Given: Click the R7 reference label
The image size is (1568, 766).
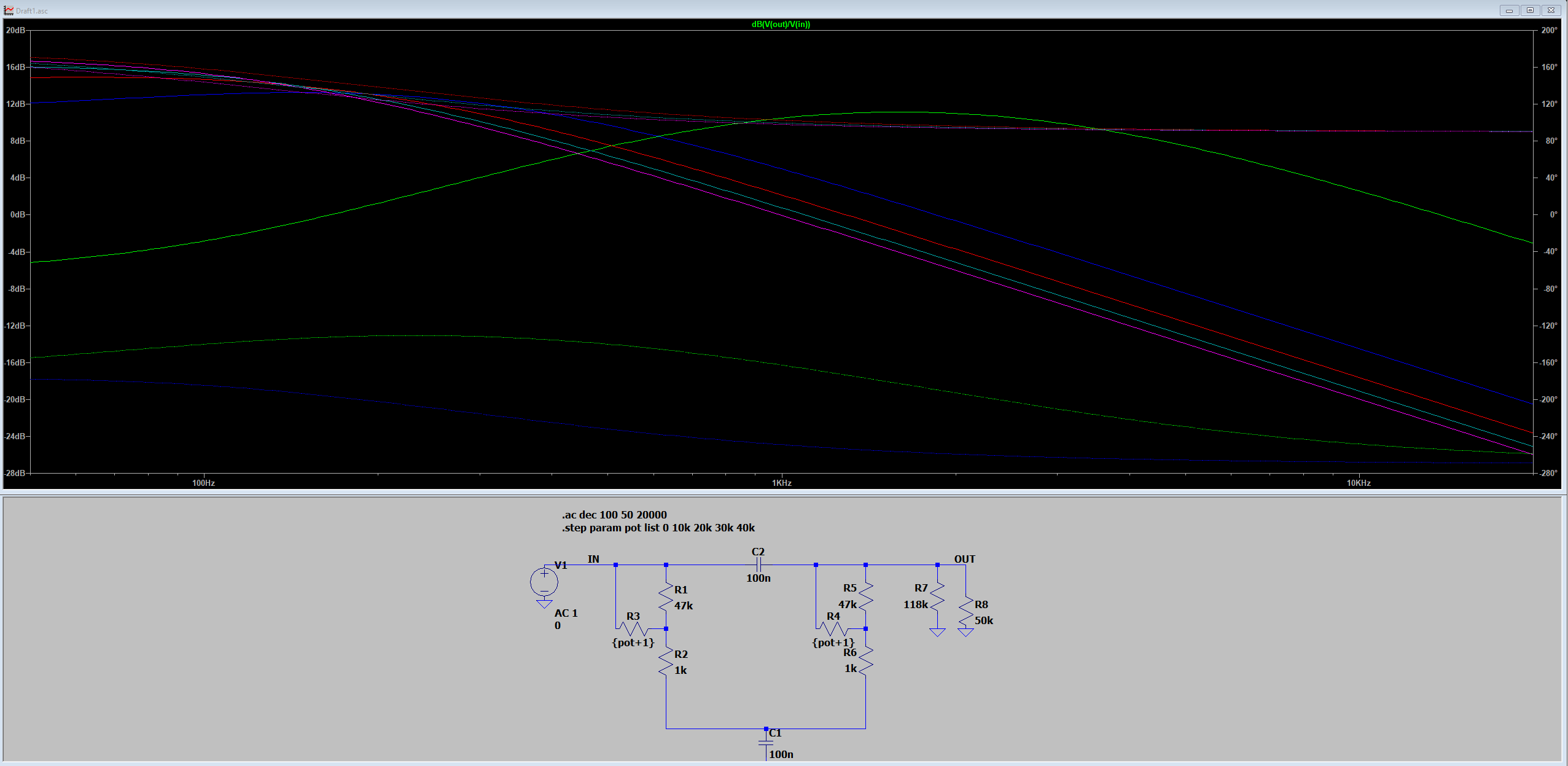Looking at the screenshot, I should click(921, 588).
